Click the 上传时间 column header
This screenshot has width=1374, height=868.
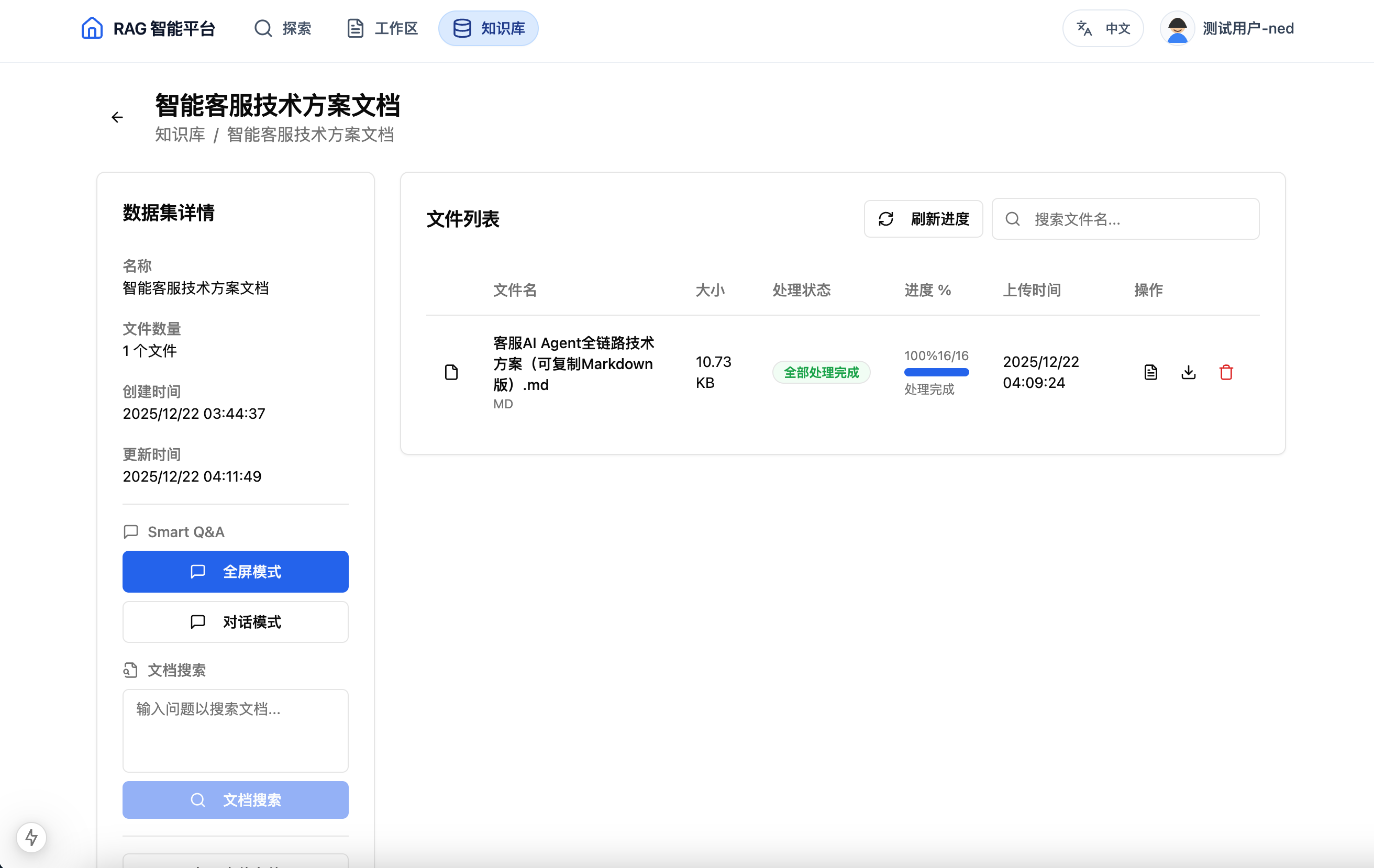[x=1032, y=290]
